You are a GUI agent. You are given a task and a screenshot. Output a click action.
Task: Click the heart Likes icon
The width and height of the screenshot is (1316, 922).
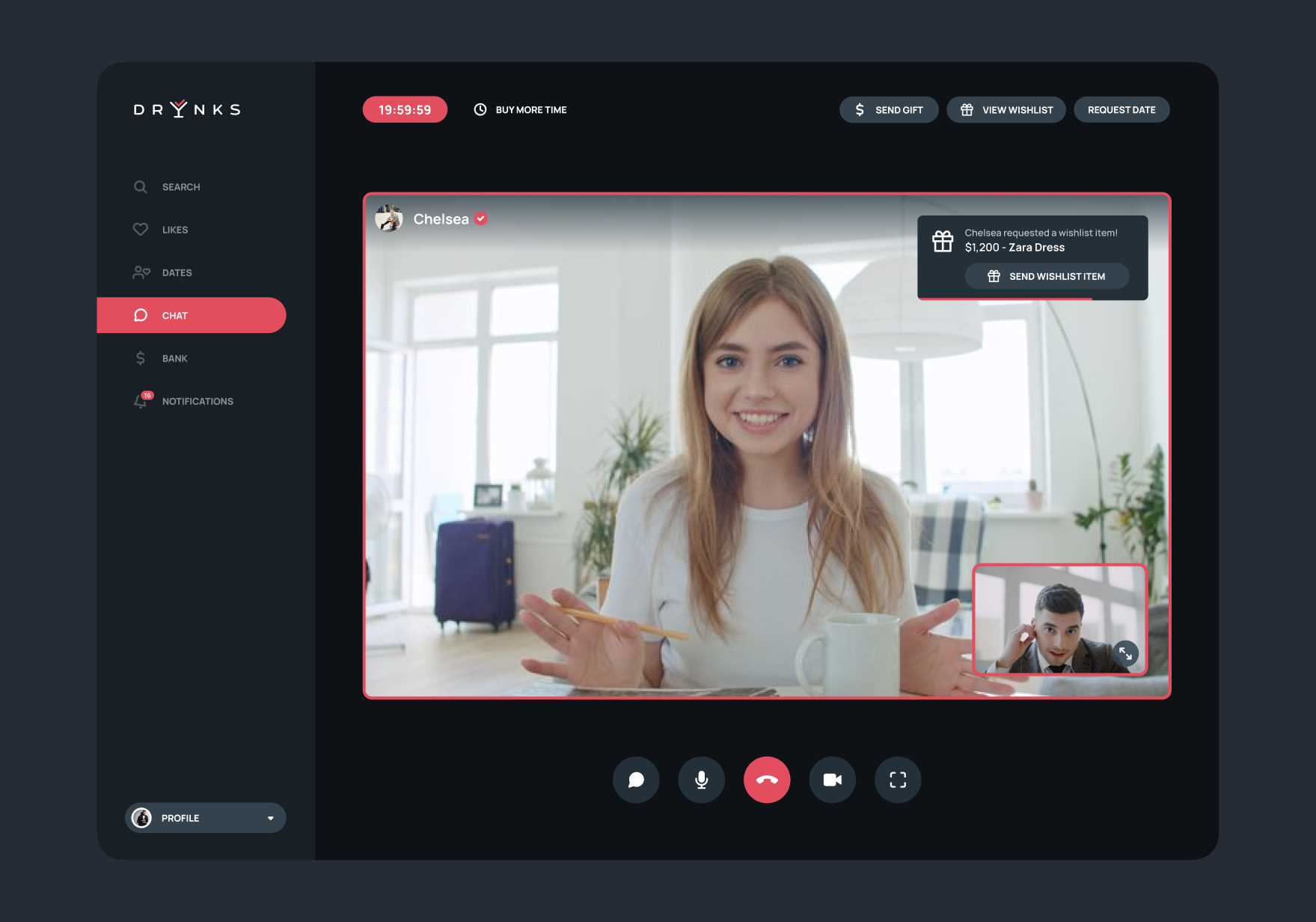click(x=140, y=229)
